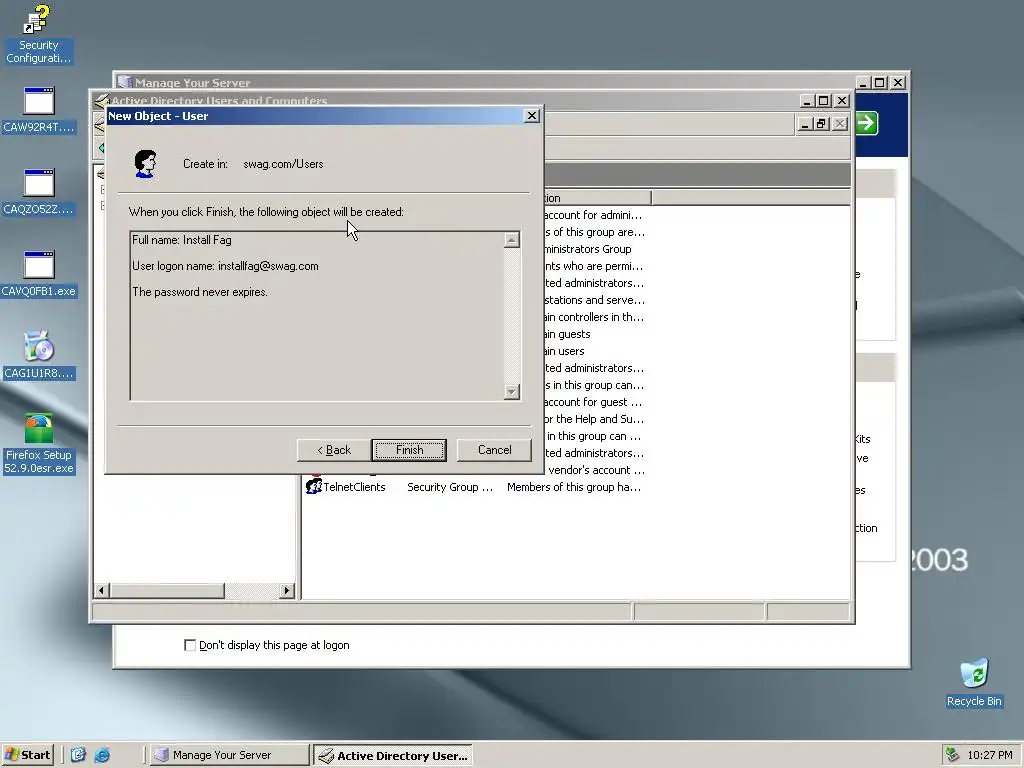Image resolution: width=1024 pixels, height=768 pixels.
Task: Click the tree pane horizontal scrollbar thumb
Action: (x=167, y=590)
